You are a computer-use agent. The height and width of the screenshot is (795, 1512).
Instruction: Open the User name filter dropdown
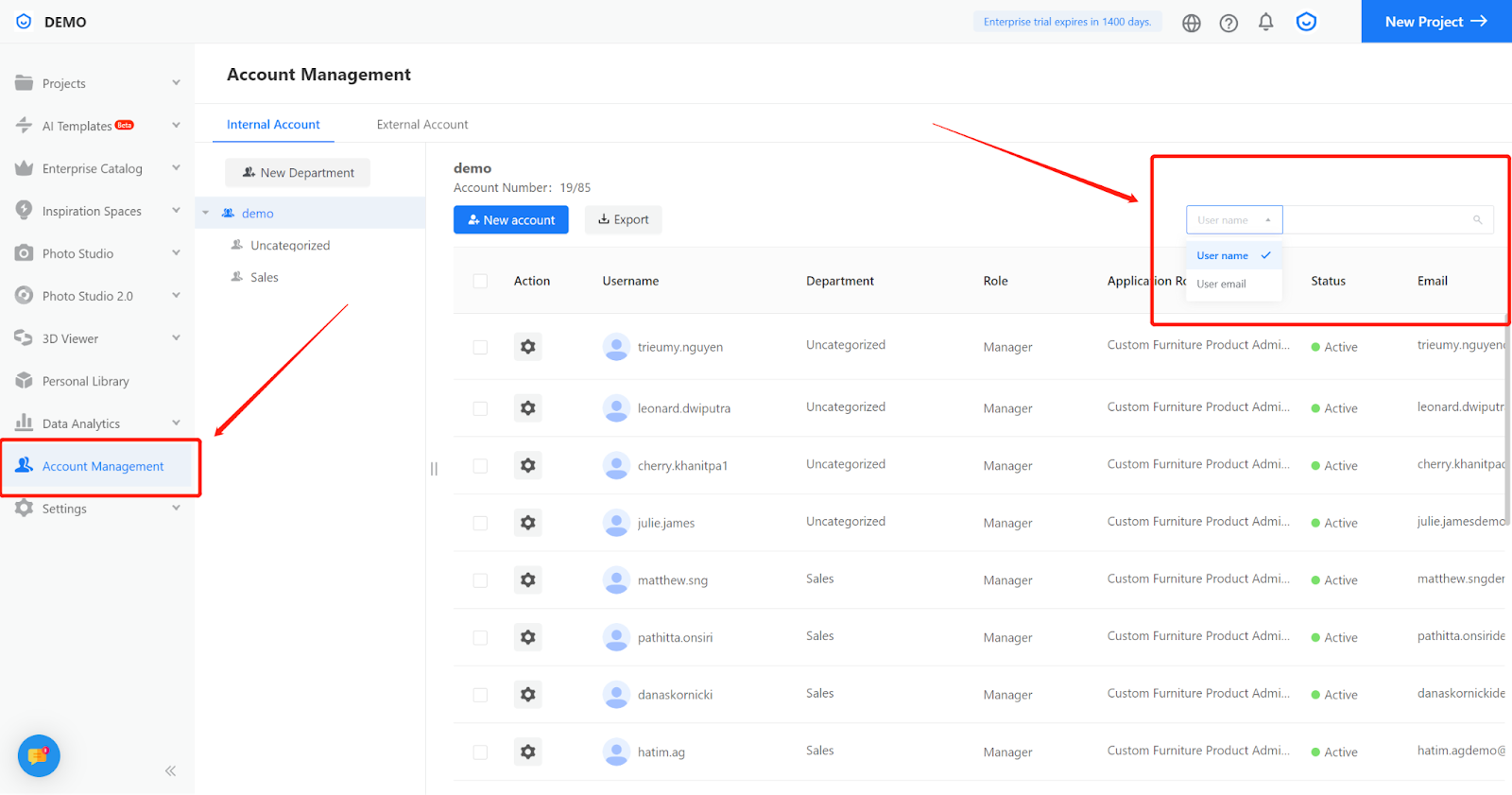click(1233, 220)
